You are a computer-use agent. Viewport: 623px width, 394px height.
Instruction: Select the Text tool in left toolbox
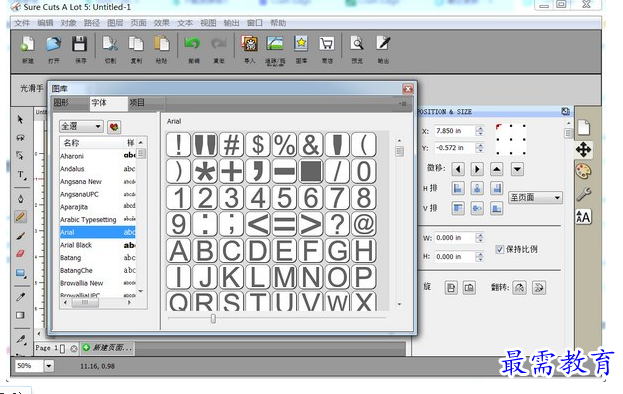coord(21,175)
